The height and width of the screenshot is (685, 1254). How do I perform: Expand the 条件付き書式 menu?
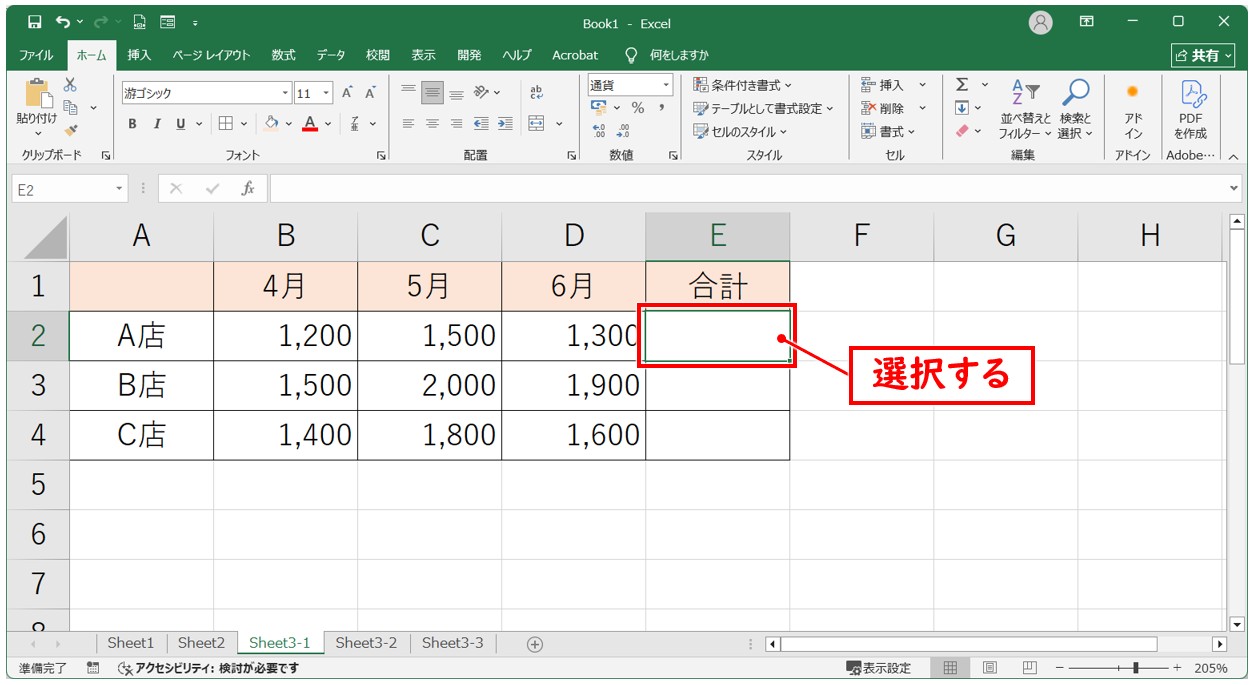coord(742,85)
